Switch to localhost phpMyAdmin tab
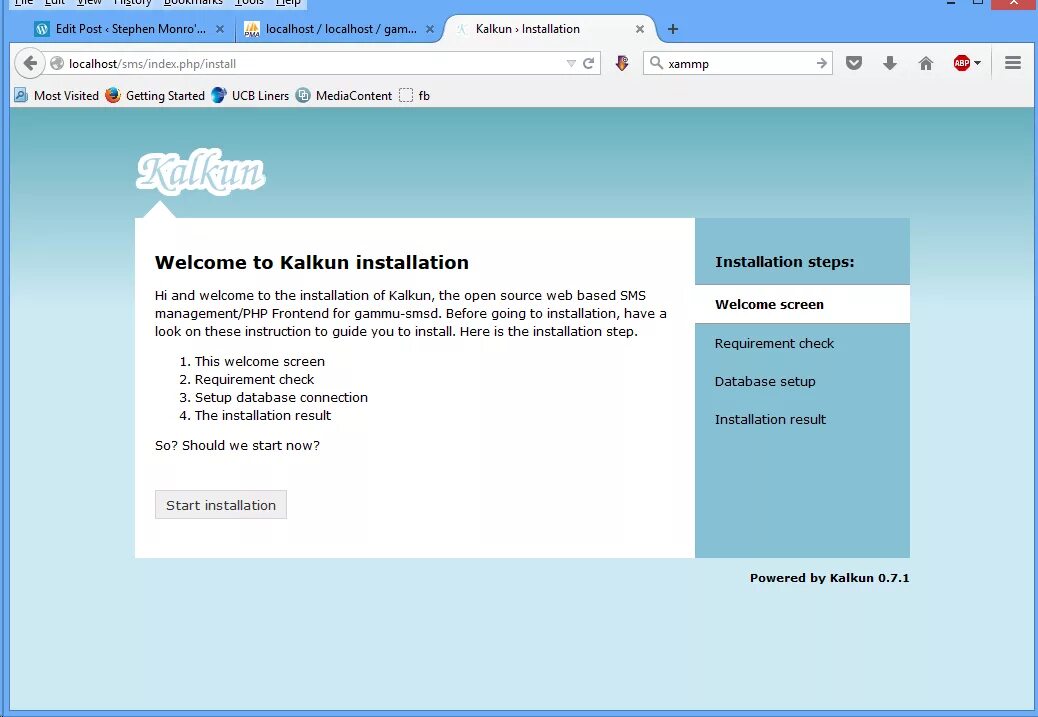Image resolution: width=1038 pixels, height=717 pixels. pos(341,29)
